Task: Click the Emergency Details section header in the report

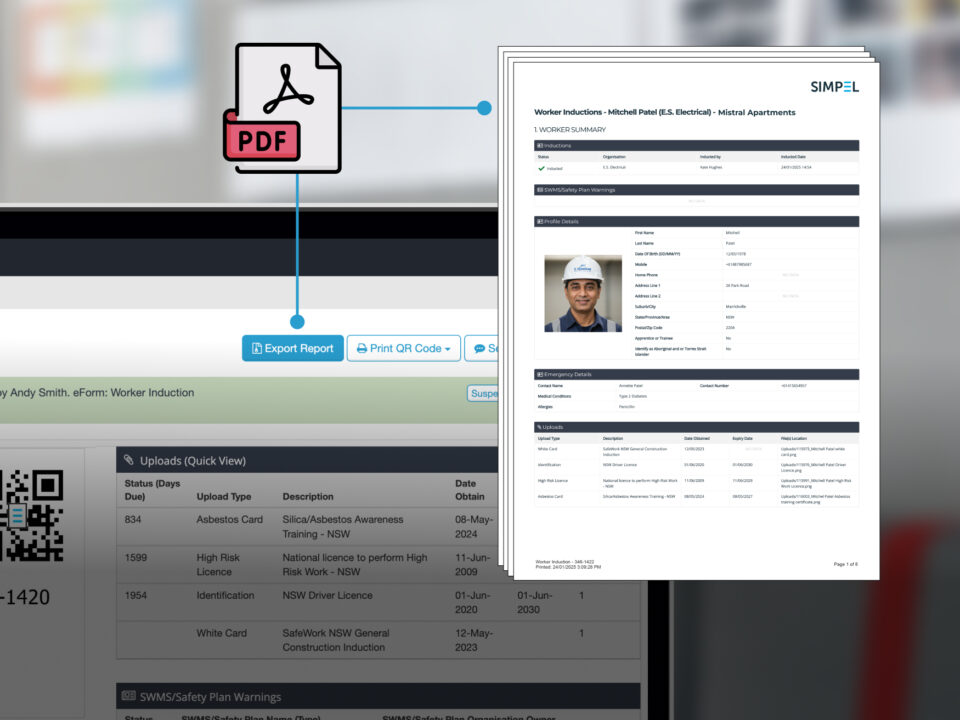Action: click(x=696, y=374)
